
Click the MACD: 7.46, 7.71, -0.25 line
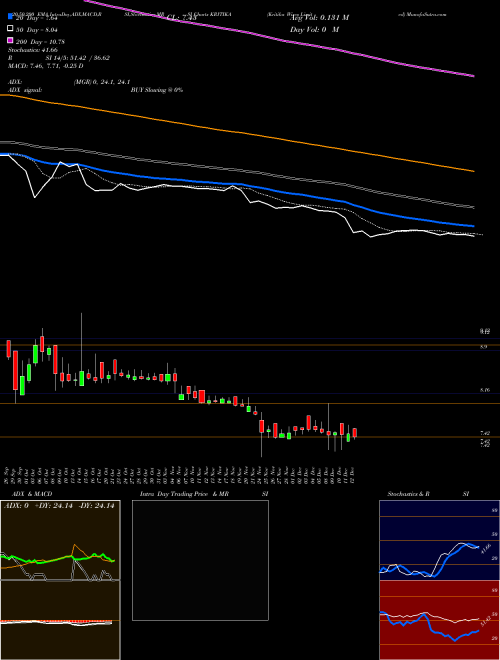pos(45,66)
